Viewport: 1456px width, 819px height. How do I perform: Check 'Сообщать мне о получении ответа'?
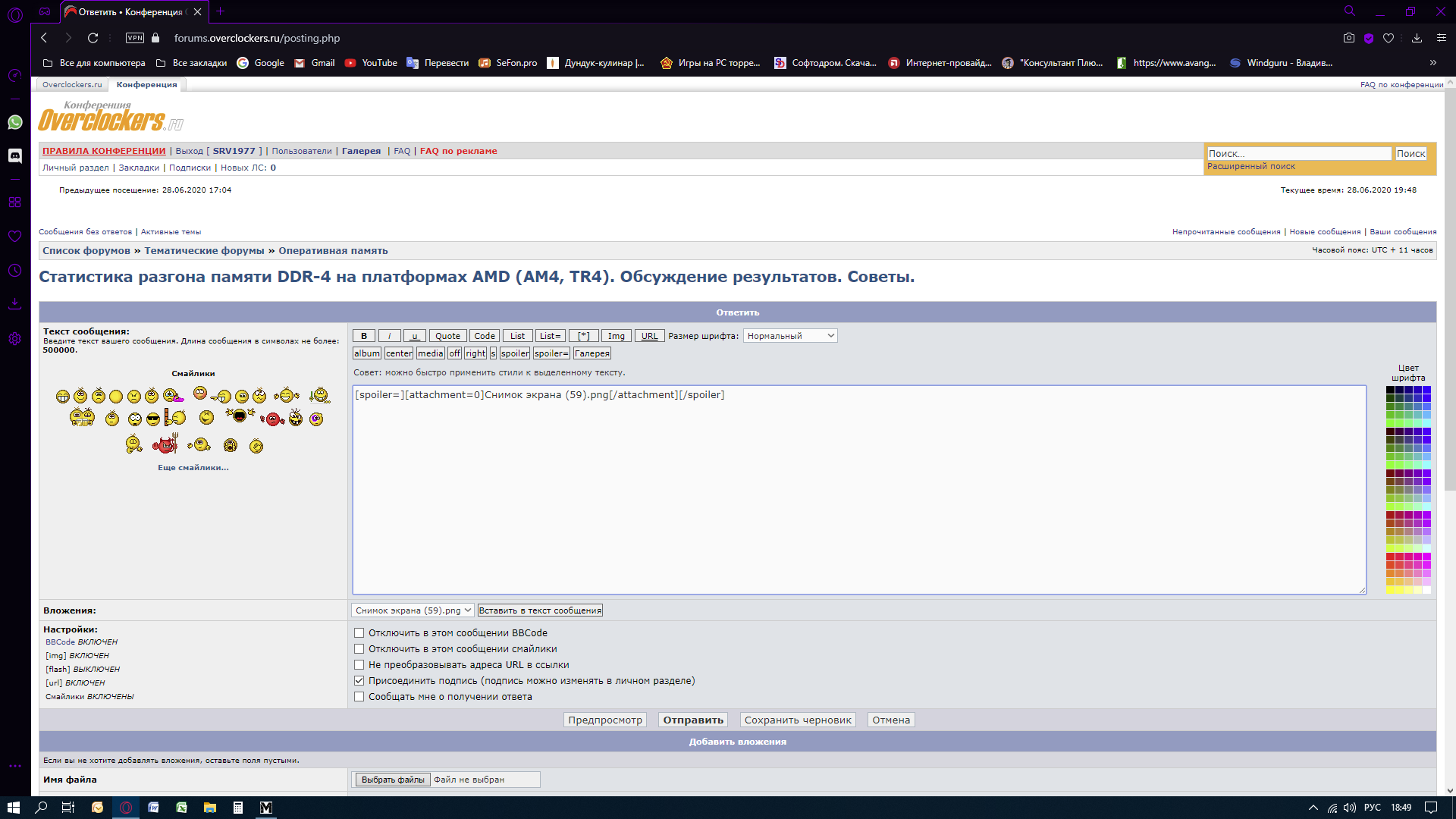(x=359, y=697)
